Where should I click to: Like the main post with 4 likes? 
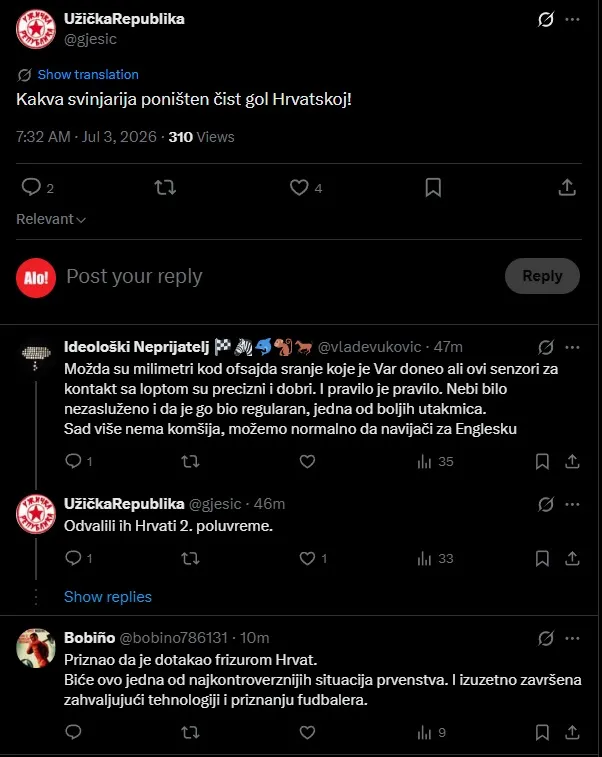(x=299, y=187)
